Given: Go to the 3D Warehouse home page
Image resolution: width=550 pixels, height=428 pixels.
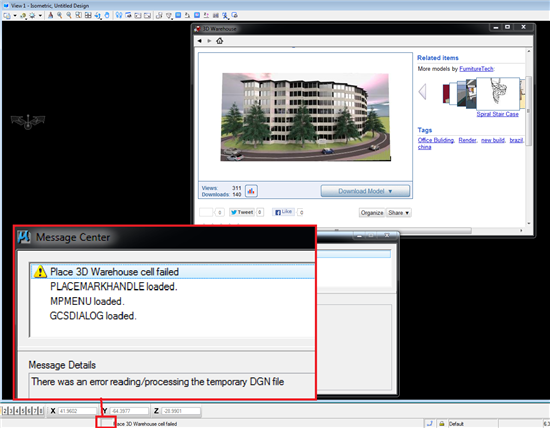Looking at the screenshot, I should [220, 41].
